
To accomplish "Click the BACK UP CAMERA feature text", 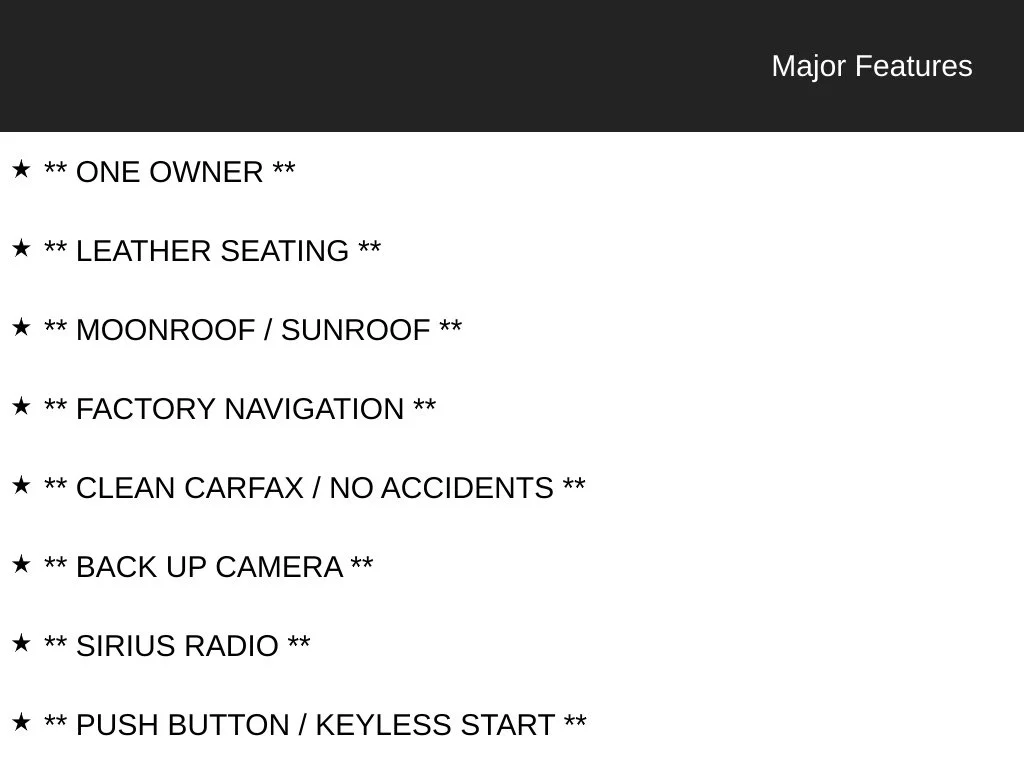I will tap(208, 568).
